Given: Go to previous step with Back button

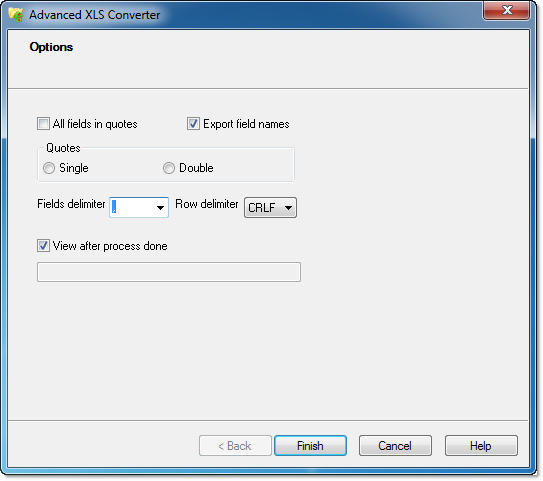Looking at the screenshot, I should [235, 446].
